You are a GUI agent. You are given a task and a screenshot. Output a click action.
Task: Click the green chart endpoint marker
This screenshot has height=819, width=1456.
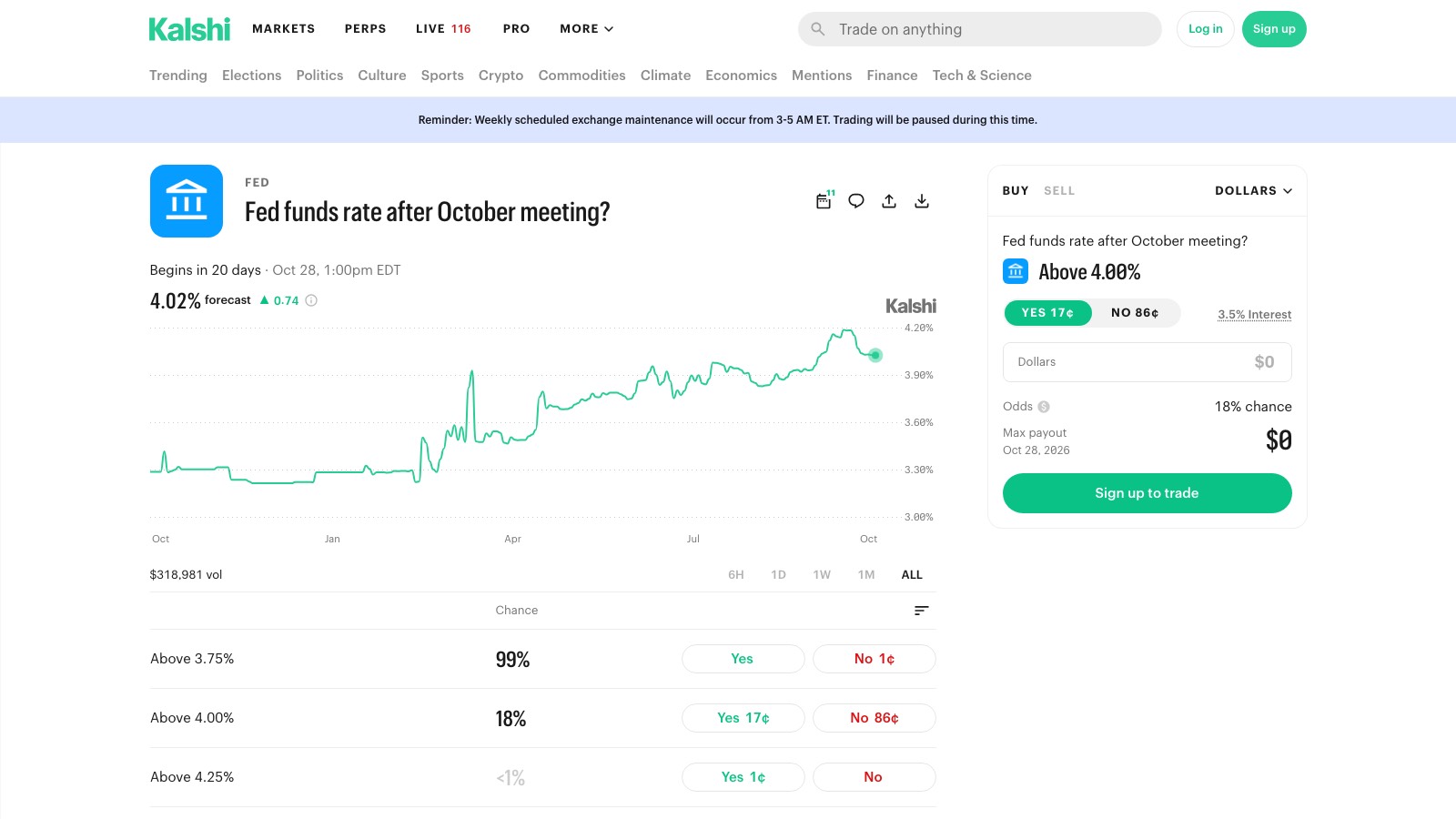(875, 355)
